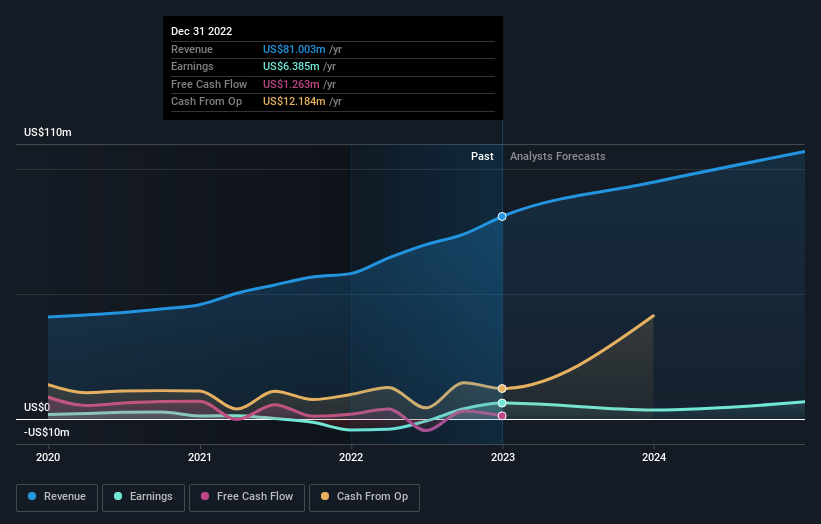Click the US$1.263m free cash flow value
Screen dimensions: 821x524
[x=291, y=84]
